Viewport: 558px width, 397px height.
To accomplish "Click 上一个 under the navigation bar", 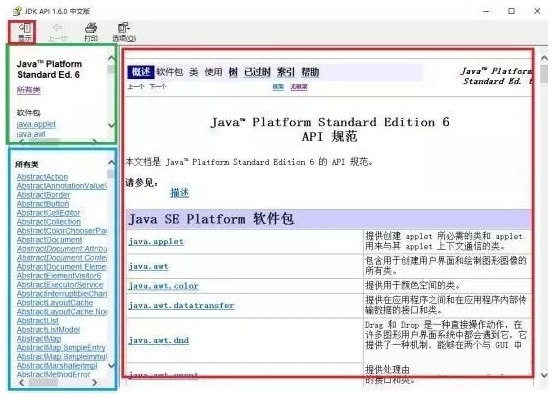I will [136, 86].
